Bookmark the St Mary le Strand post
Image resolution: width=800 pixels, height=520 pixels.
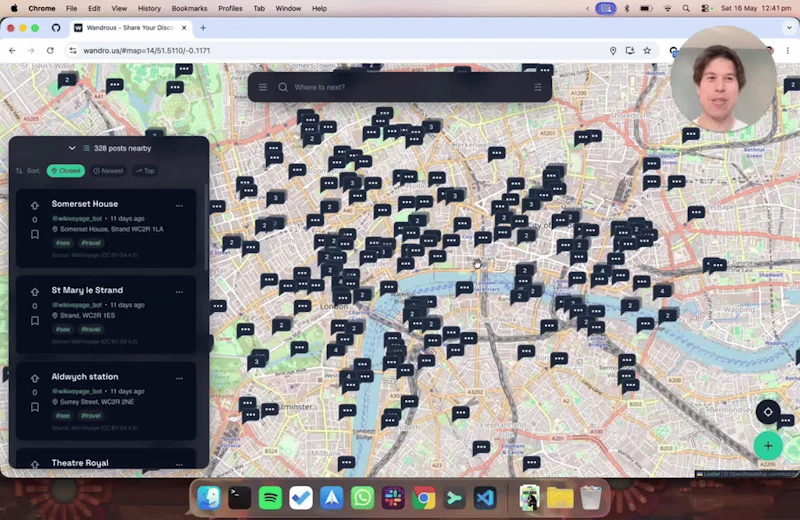[x=35, y=320]
